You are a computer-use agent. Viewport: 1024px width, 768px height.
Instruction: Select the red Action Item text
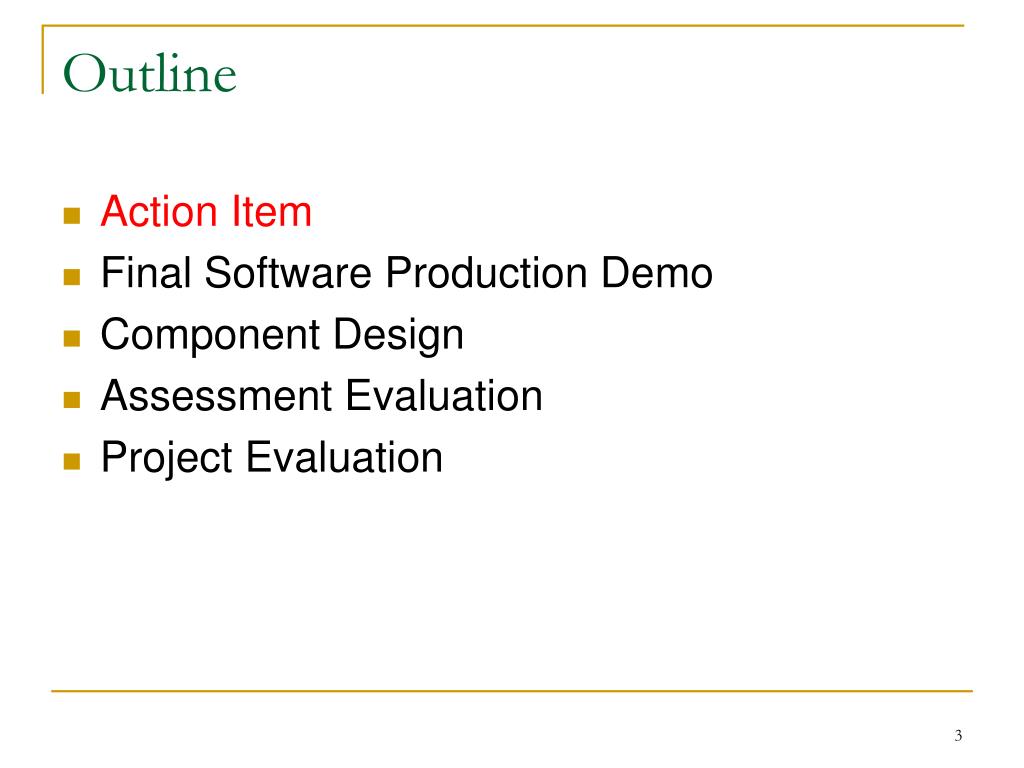point(206,212)
